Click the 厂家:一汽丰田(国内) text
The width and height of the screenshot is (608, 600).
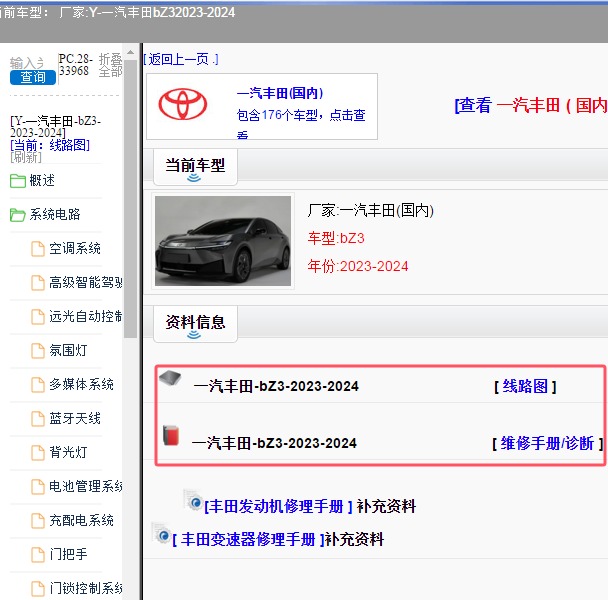click(x=371, y=211)
